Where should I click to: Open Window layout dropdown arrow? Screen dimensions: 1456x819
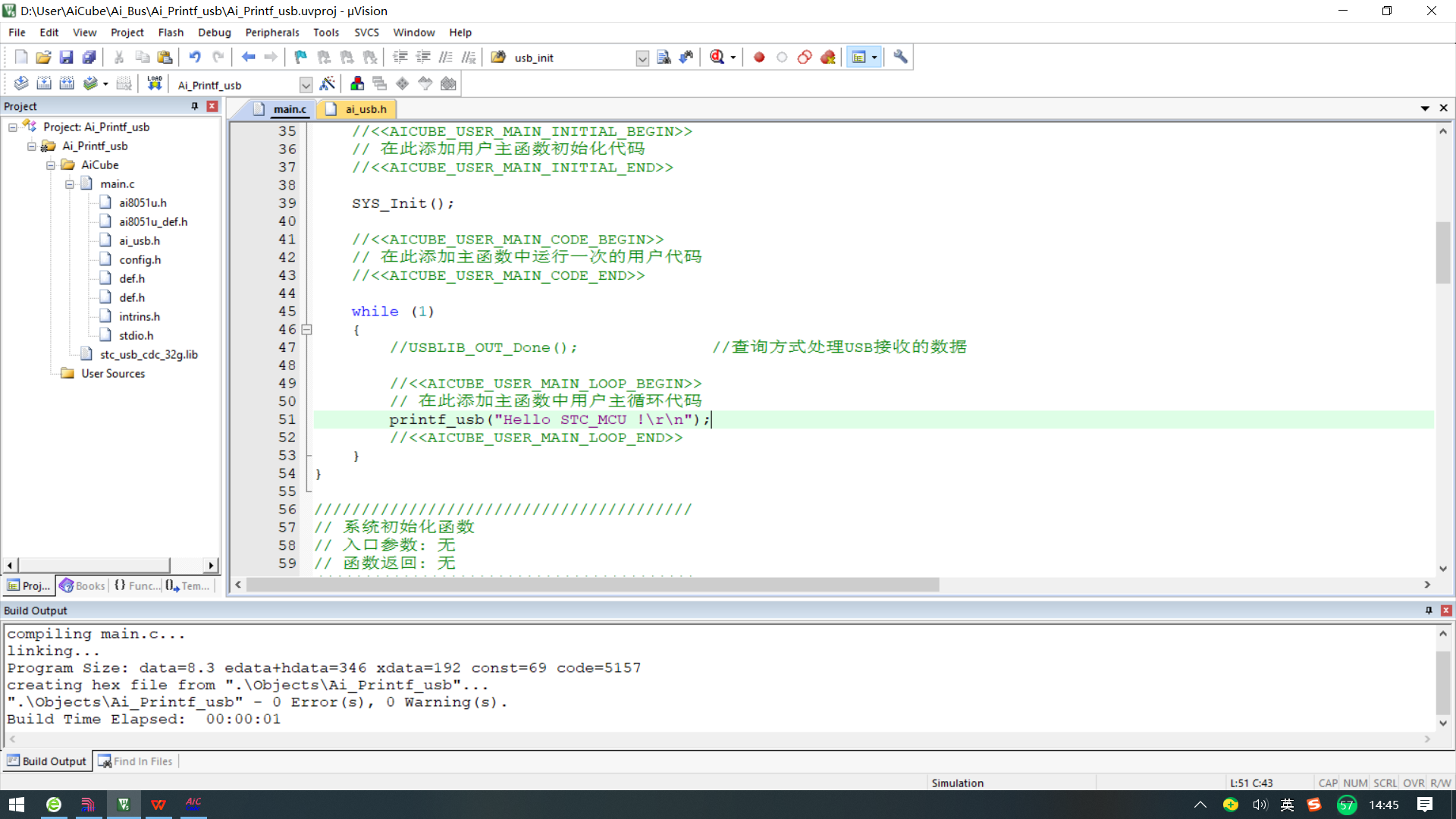(874, 58)
